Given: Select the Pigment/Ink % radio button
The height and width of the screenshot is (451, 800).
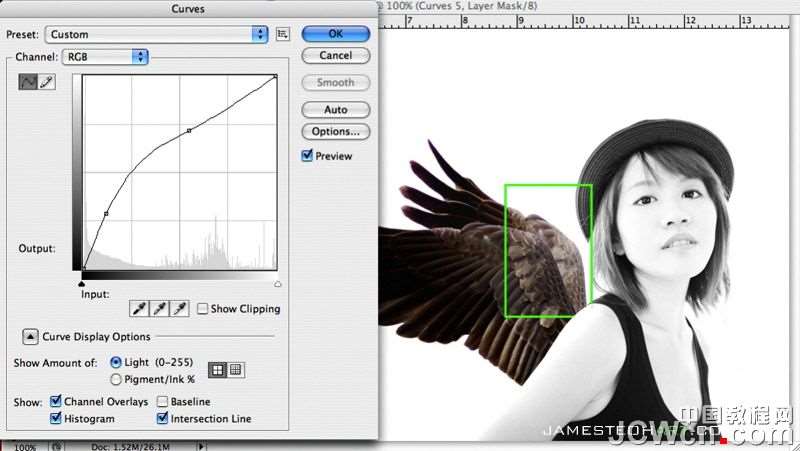Looking at the screenshot, I should (x=116, y=379).
